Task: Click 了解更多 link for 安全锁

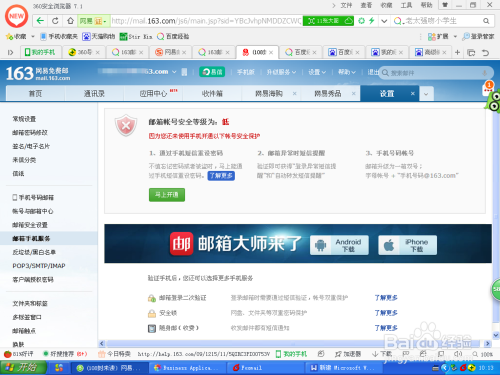Action: (386, 313)
